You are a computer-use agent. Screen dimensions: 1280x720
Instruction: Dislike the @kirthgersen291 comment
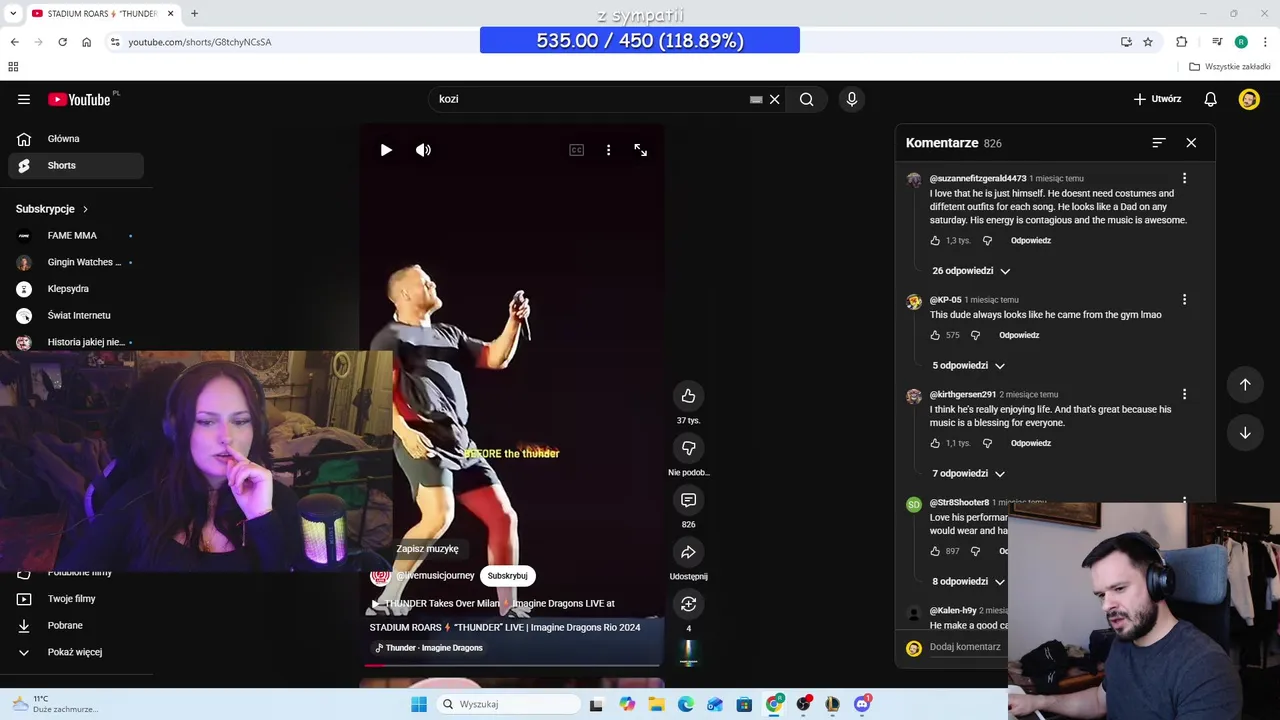[987, 444]
